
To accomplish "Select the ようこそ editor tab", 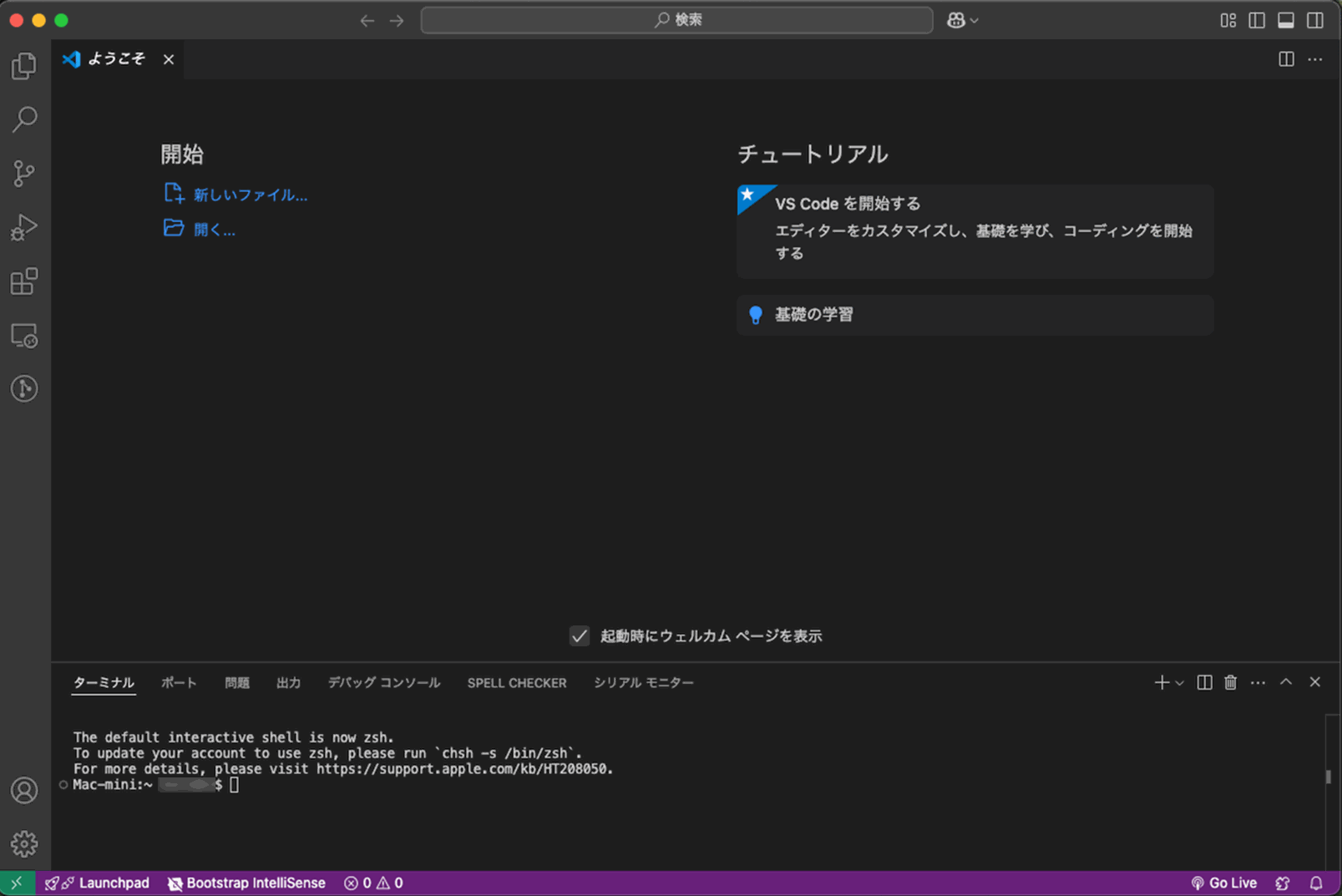I will coord(118,59).
